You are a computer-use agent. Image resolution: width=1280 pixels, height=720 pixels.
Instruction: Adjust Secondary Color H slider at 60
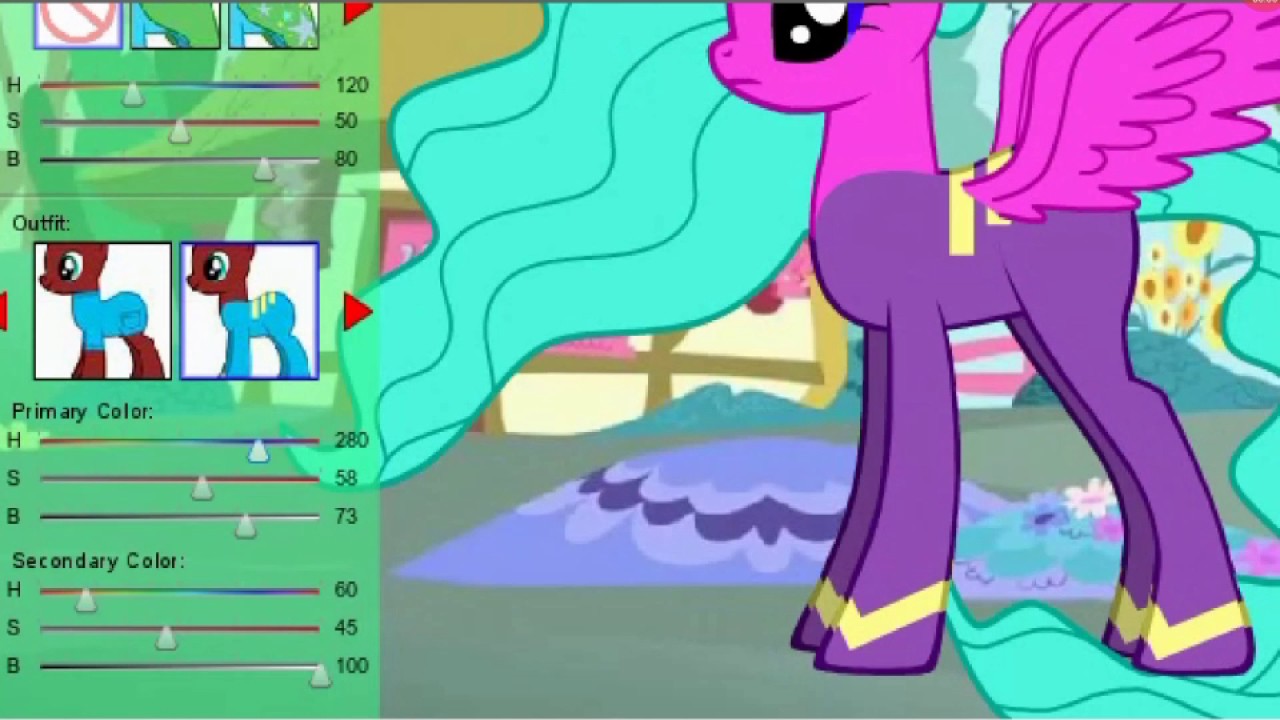click(x=86, y=599)
